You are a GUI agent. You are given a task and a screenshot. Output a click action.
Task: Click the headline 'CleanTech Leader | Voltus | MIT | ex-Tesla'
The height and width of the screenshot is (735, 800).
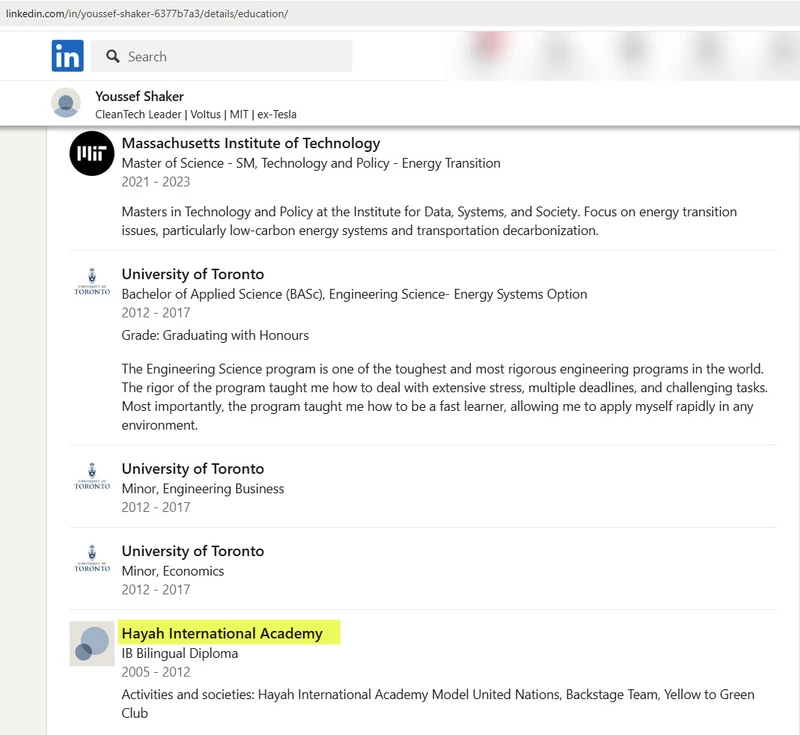tap(196, 114)
